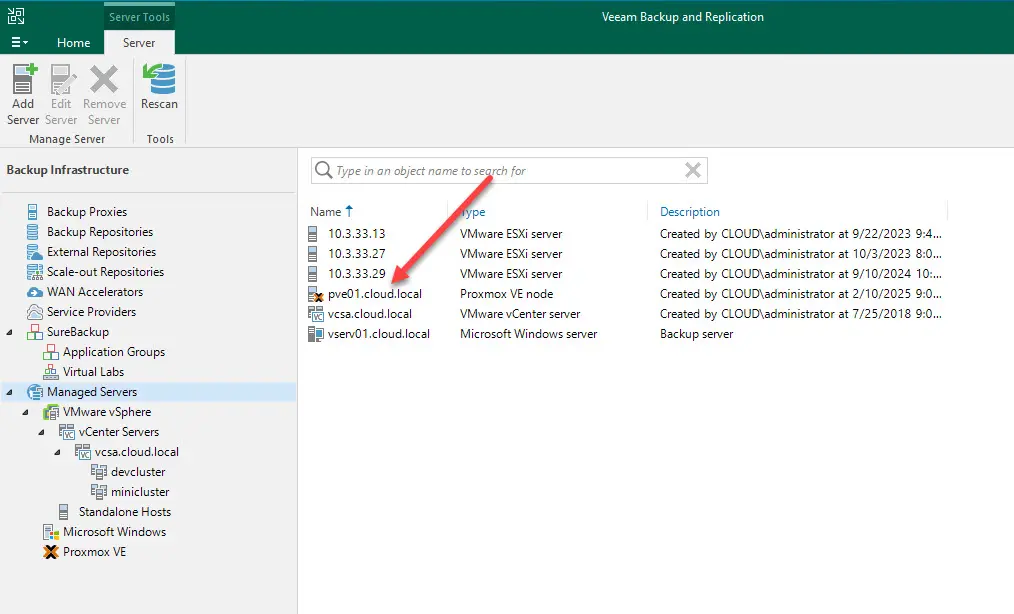Viewport: 1014px width, 614px height.
Task: Collapse the Managed Servers tree node
Action: click(x=10, y=392)
